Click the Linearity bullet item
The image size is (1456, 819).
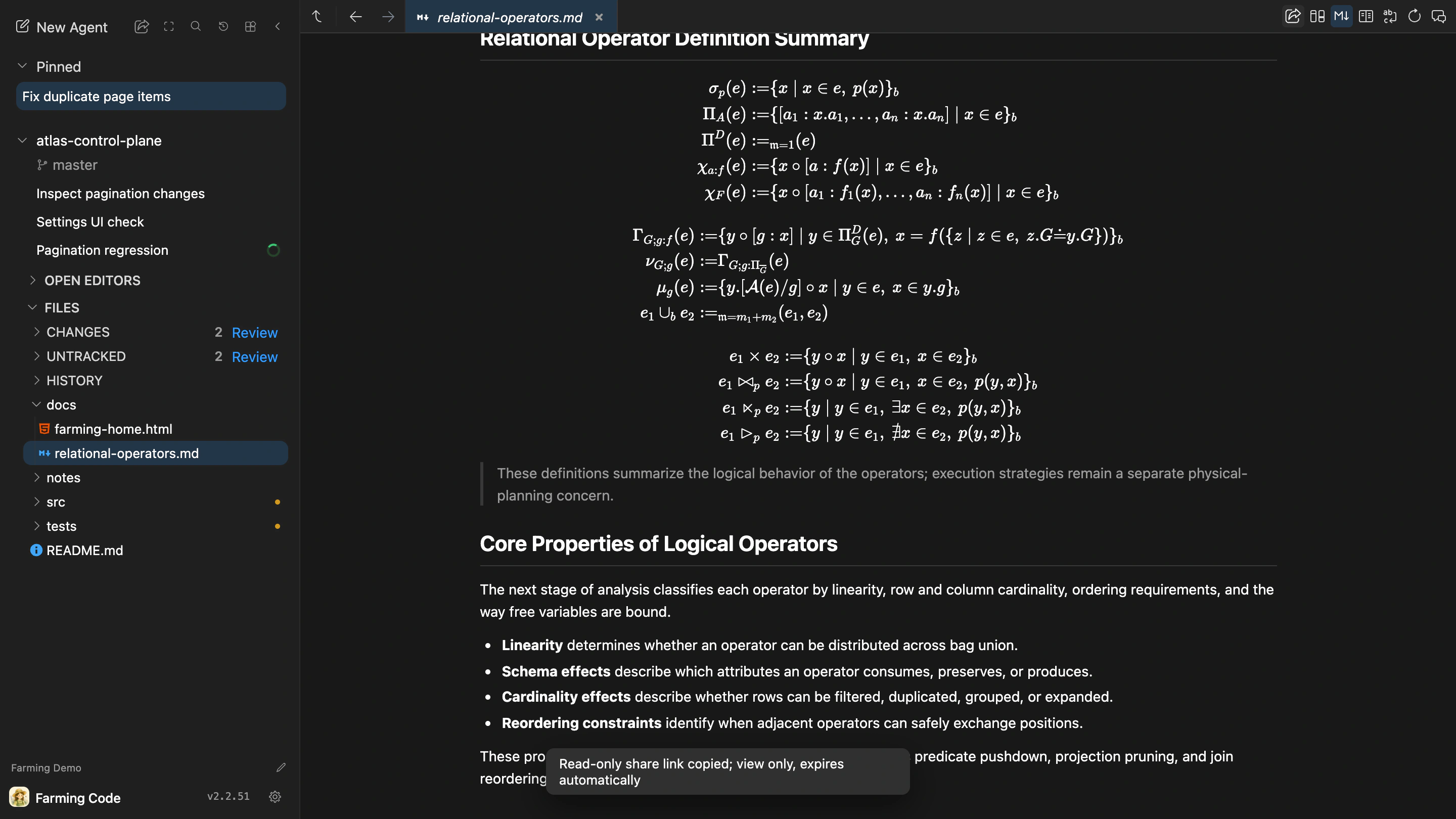coord(760,645)
